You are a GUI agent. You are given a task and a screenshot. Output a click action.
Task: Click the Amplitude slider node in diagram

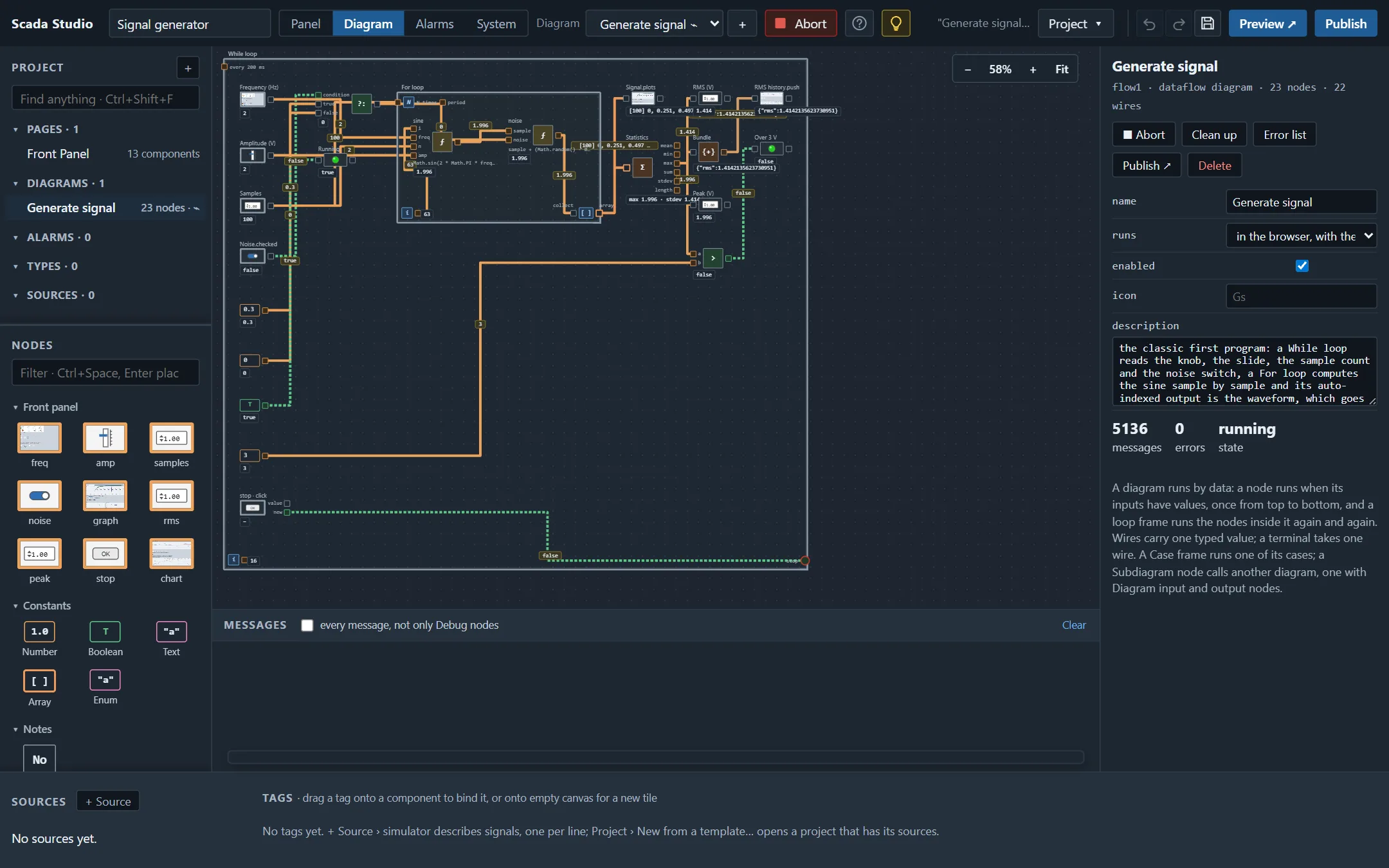pyautogui.click(x=253, y=155)
